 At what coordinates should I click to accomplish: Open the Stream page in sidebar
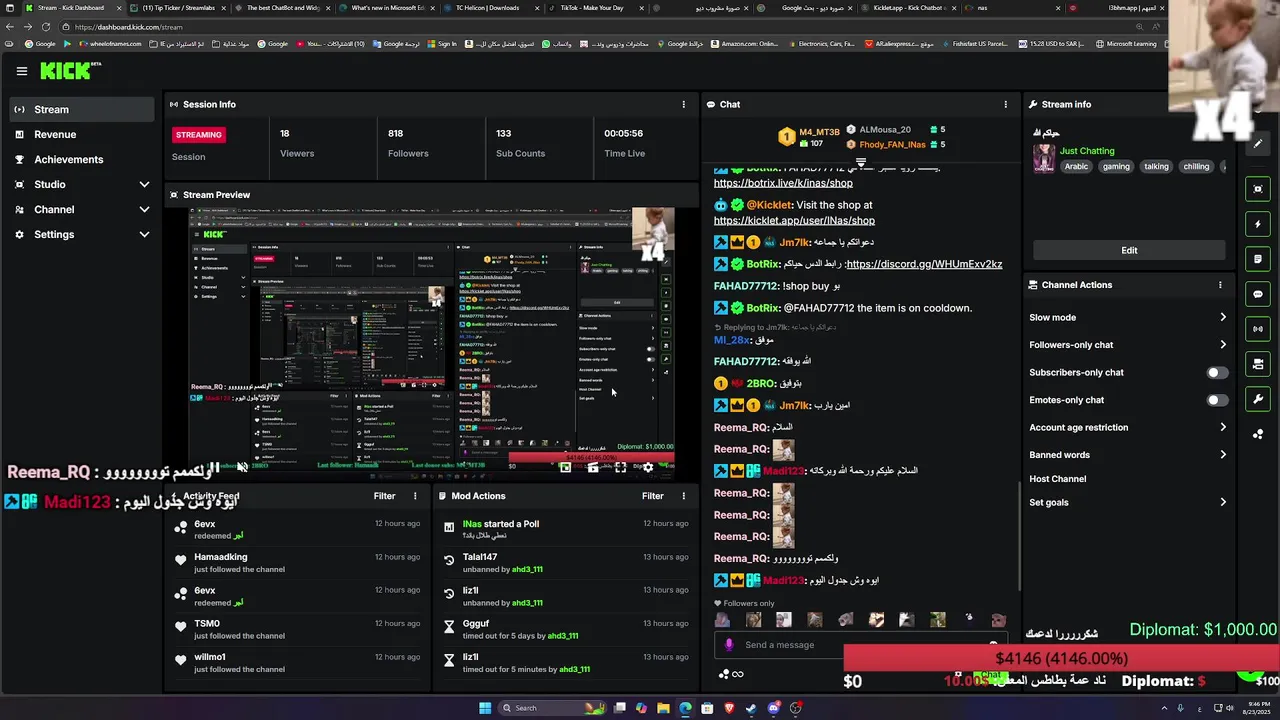(x=80, y=110)
